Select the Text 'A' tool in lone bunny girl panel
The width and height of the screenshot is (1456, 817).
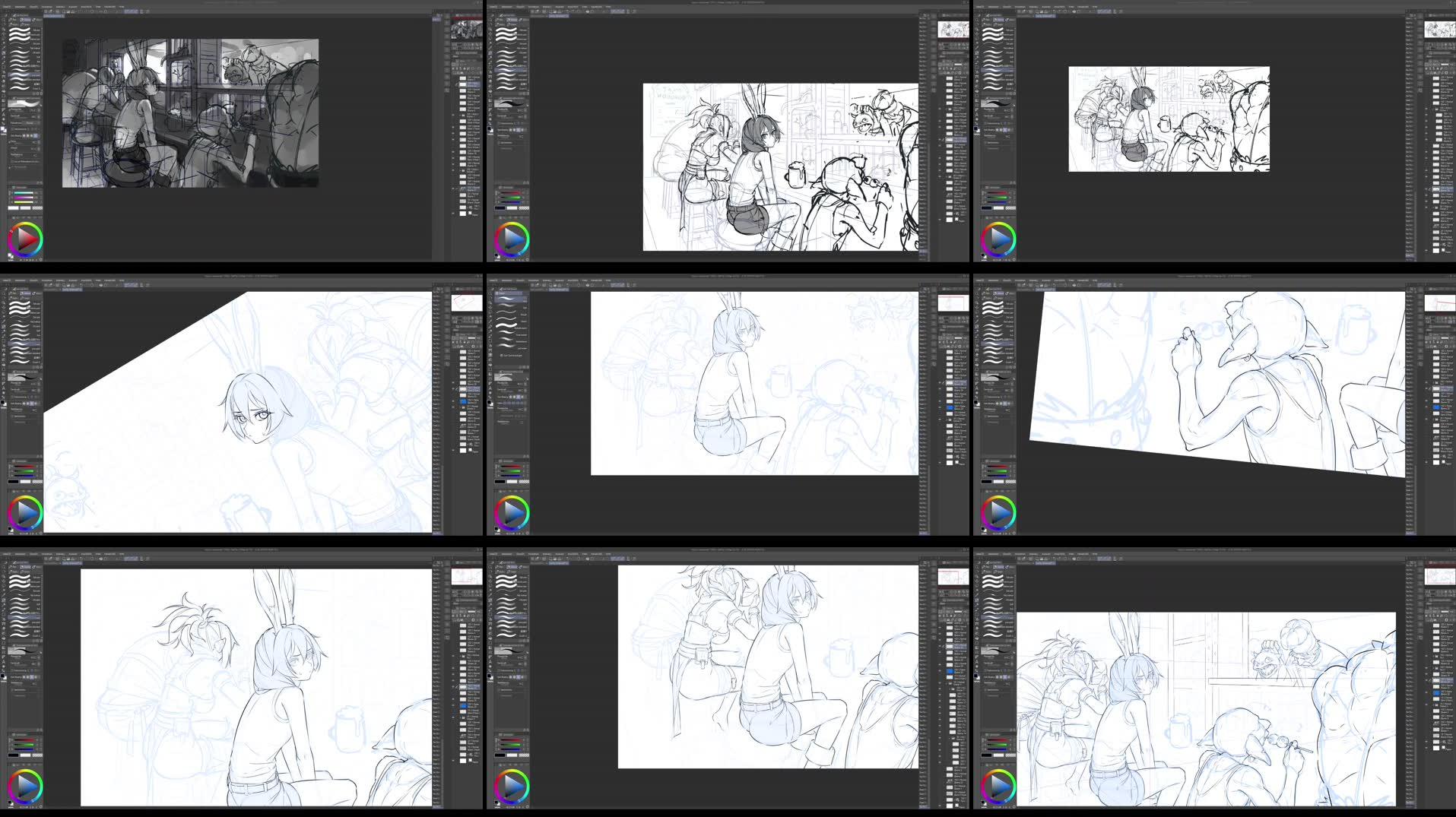click(x=490, y=388)
